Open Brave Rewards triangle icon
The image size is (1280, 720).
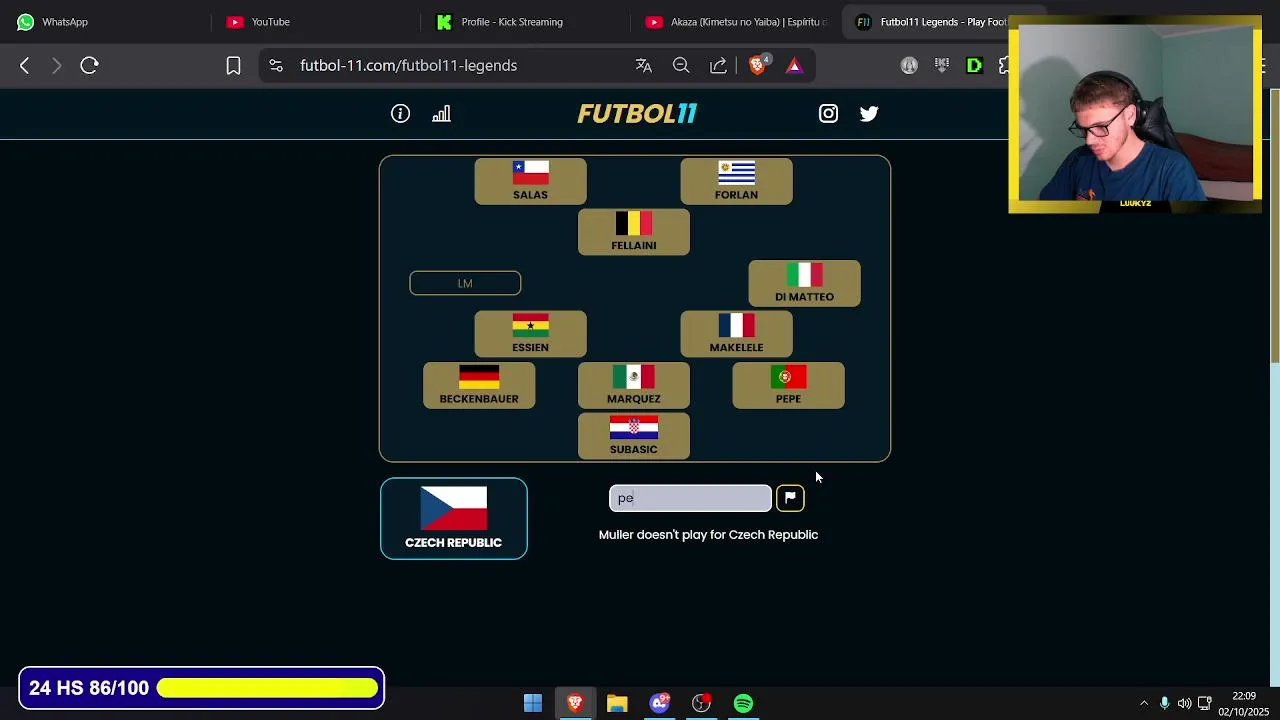point(794,65)
